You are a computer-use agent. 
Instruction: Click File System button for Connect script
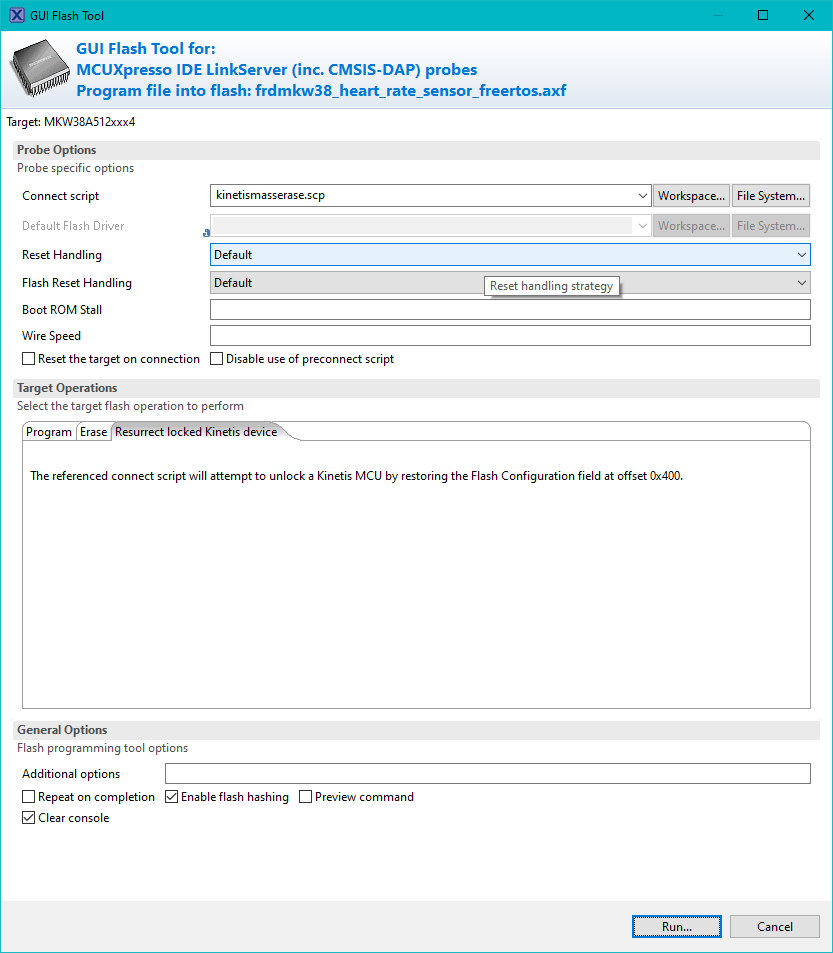point(770,196)
